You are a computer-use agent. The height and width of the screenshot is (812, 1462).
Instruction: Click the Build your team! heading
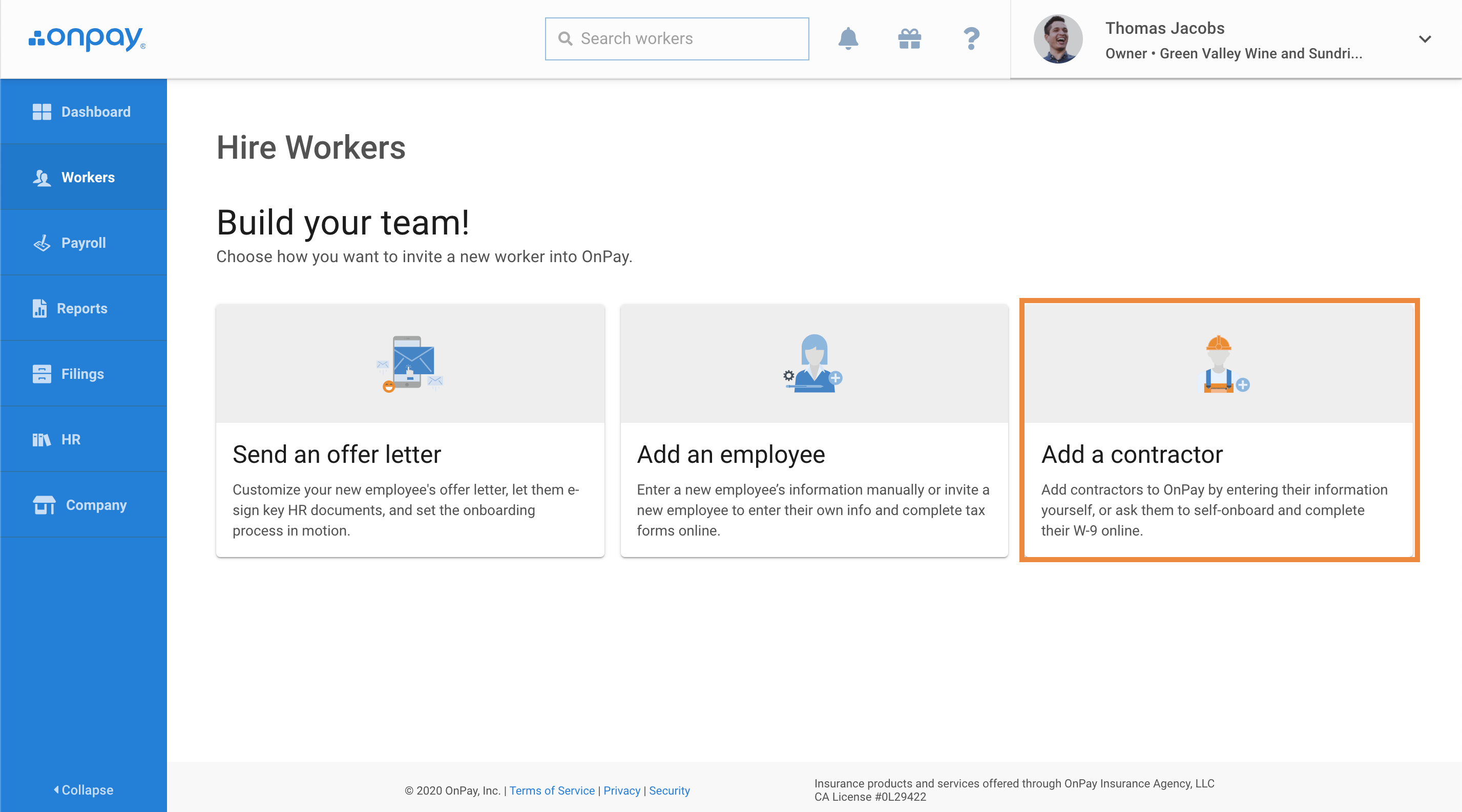click(x=343, y=222)
